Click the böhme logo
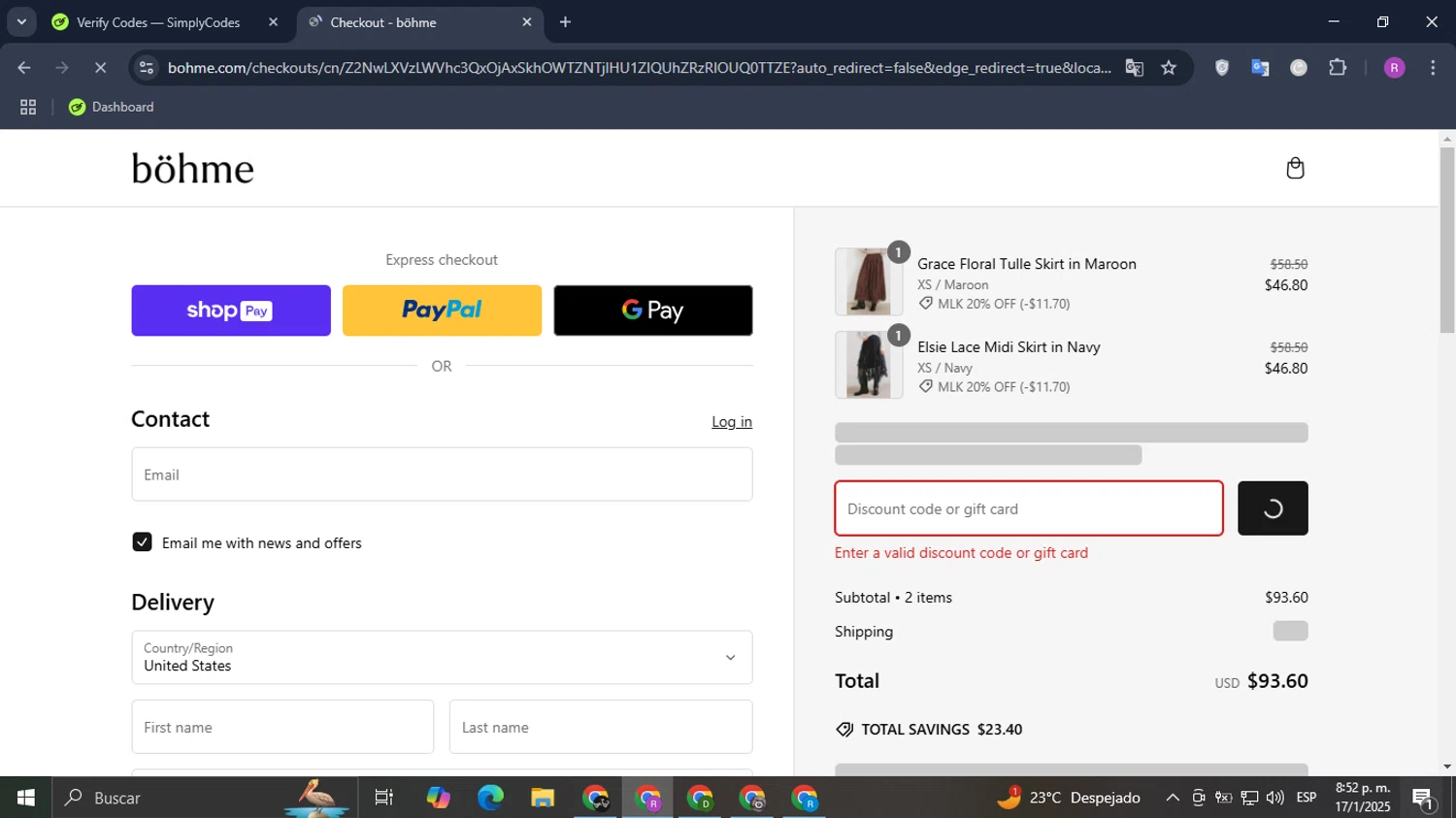The width and height of the screenshot is (1456, 818). click(x=192, y=169)
